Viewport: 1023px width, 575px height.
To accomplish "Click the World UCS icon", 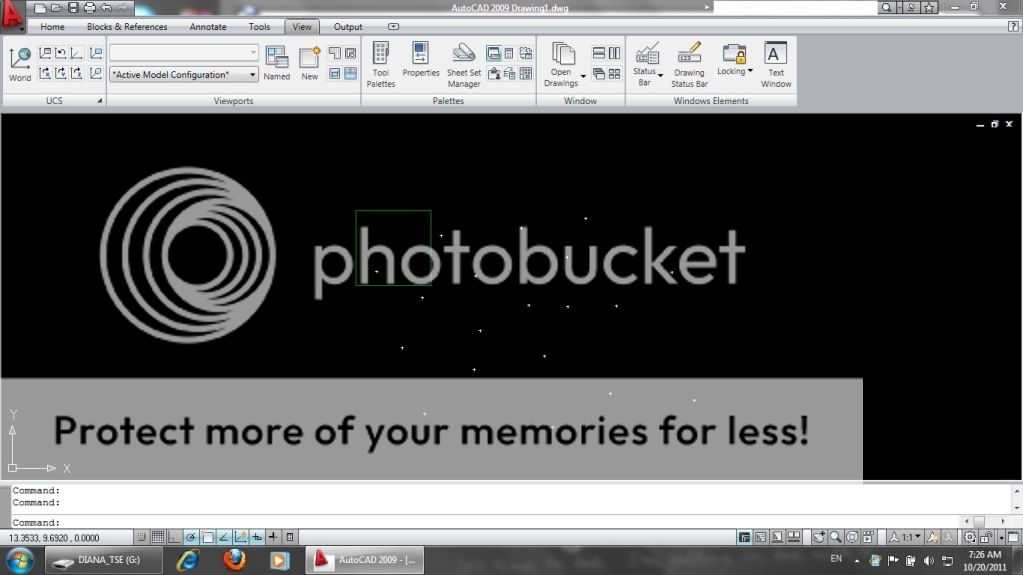I will point(20,64).
